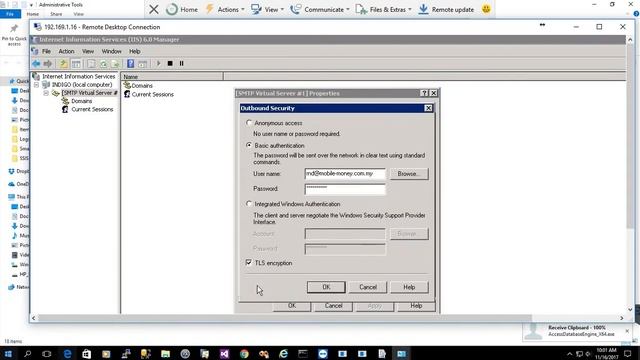This screenshot has width=640, height=360.
Task: Collapse the SMTP Virtual Server node
Action: 46,93
